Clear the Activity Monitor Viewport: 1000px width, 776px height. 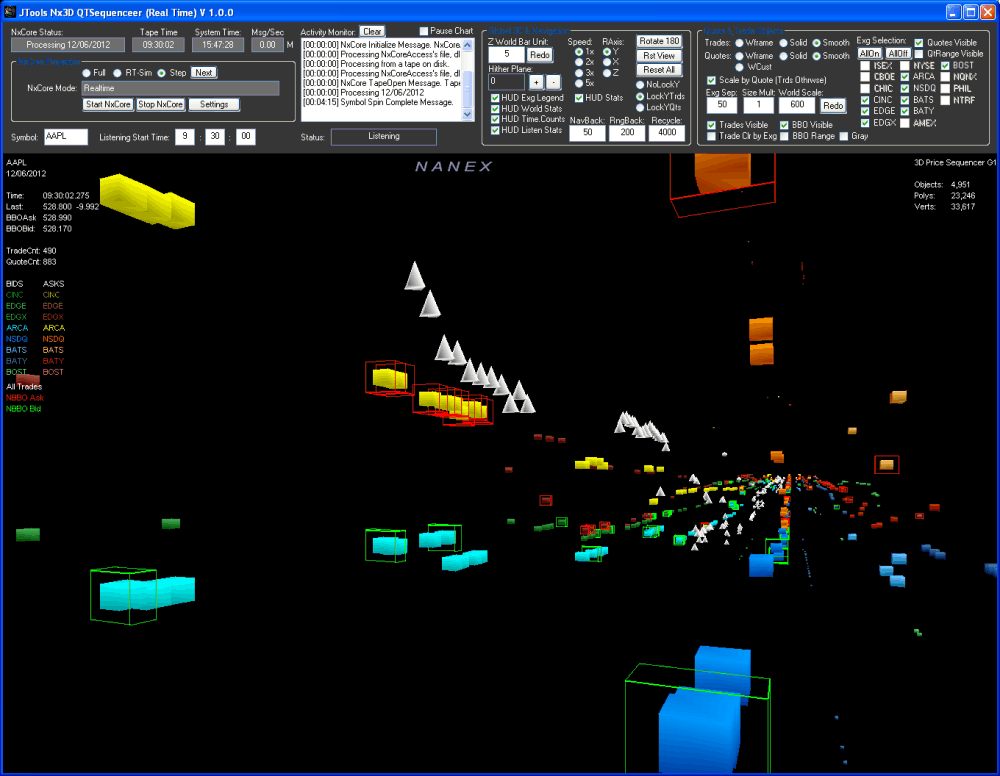tap(372, 32)
